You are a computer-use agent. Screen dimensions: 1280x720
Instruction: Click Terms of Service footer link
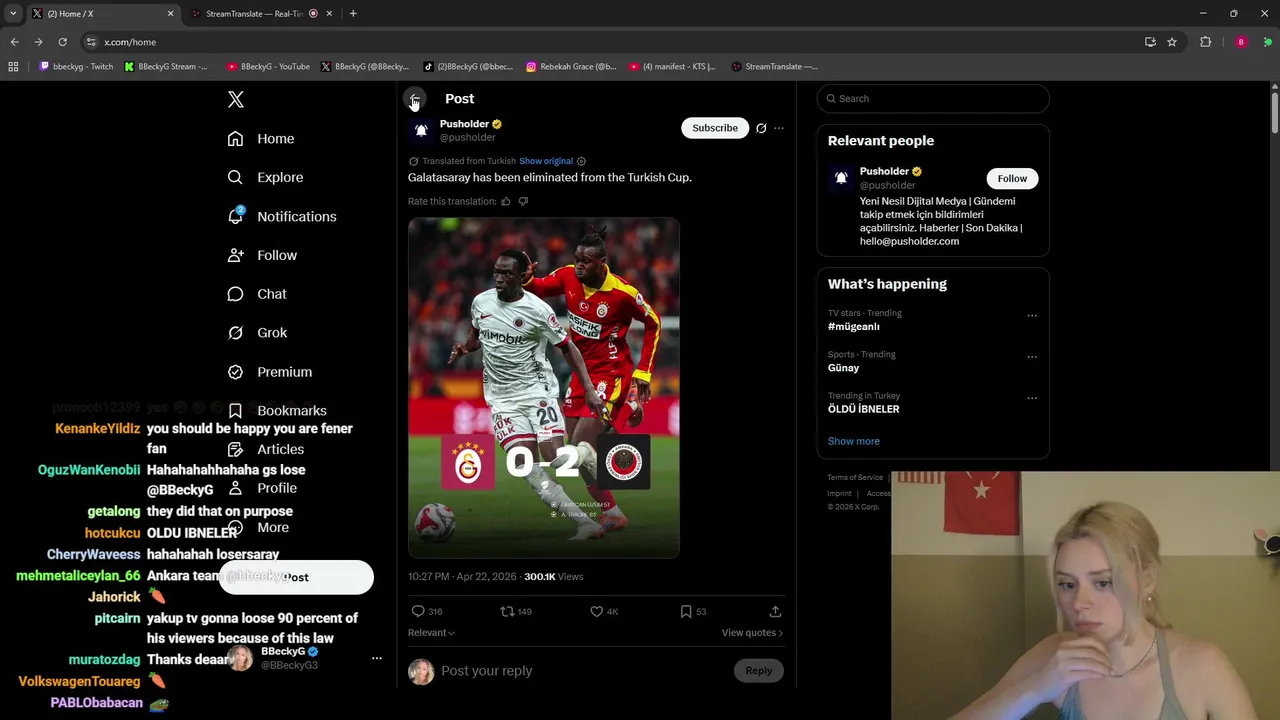[855, 478]
